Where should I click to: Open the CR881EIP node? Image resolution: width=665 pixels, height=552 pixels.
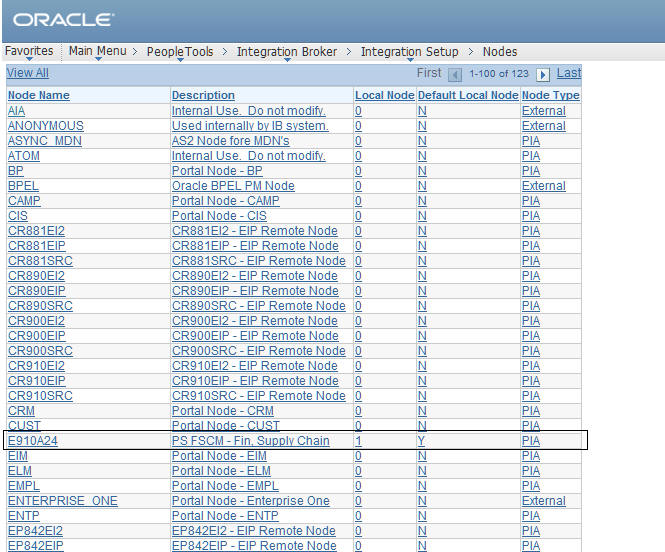[x=37, y=246]
